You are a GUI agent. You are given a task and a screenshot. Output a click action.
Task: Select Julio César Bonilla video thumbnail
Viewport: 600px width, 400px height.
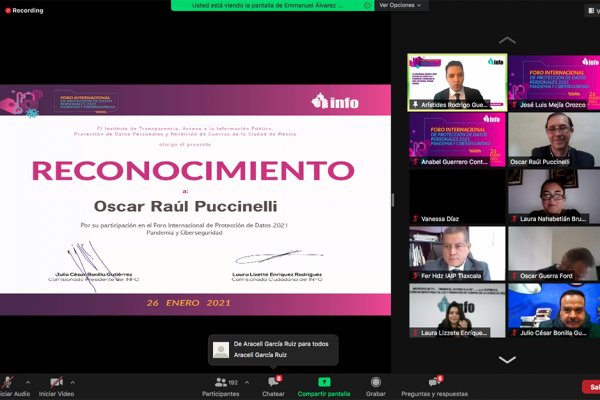[554, 310]
